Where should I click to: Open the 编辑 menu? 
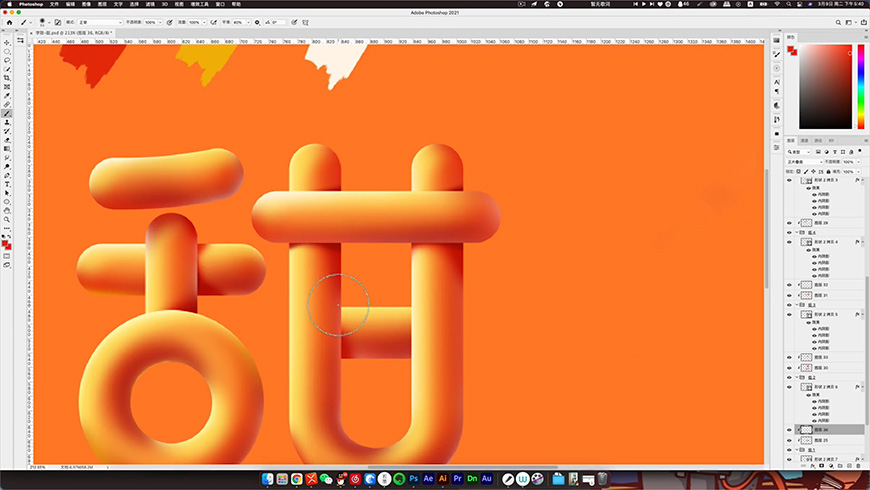point(70,4)
